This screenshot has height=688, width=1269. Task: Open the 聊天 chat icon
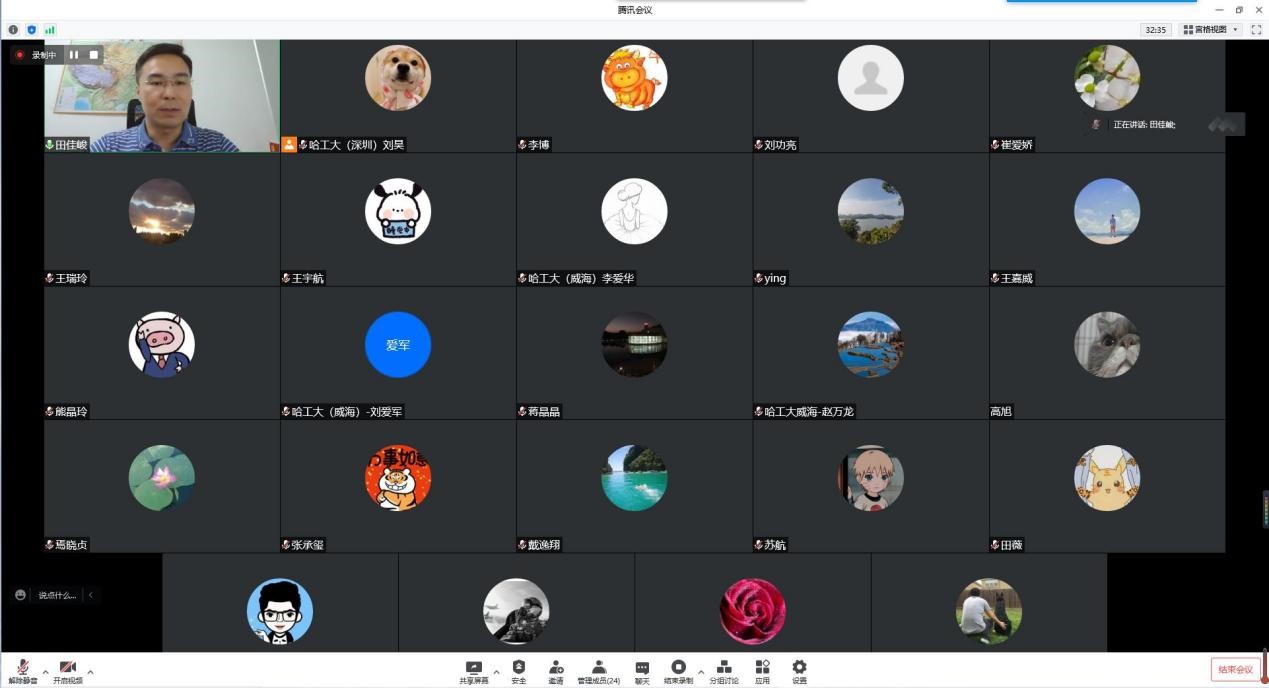click(x=642, y=670)
